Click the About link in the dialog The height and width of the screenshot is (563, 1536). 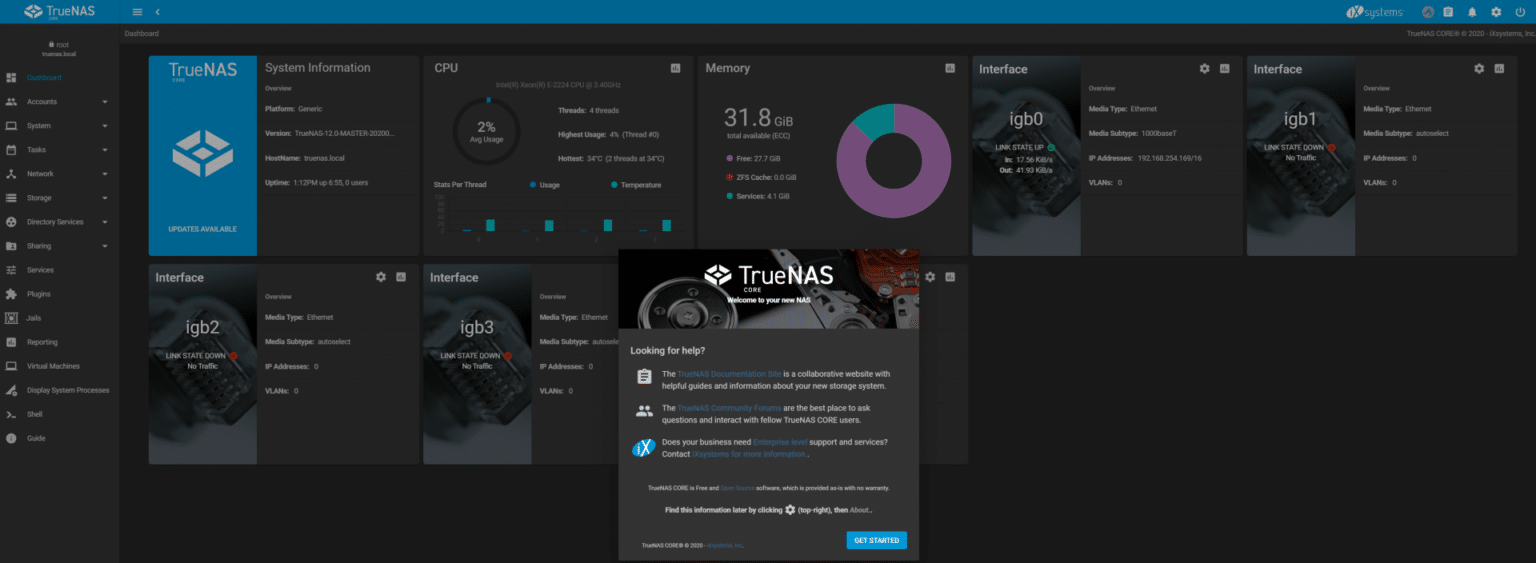(860, 510)
